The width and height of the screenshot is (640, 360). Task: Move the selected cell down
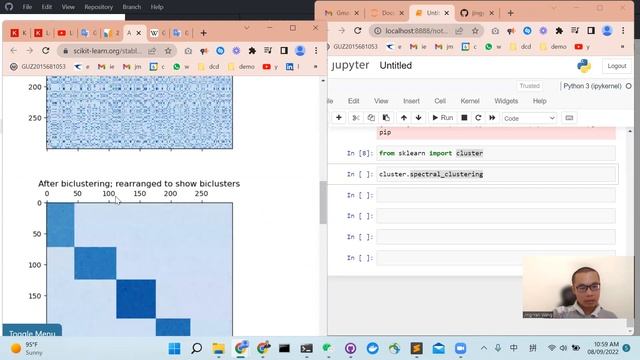point(418,118)
